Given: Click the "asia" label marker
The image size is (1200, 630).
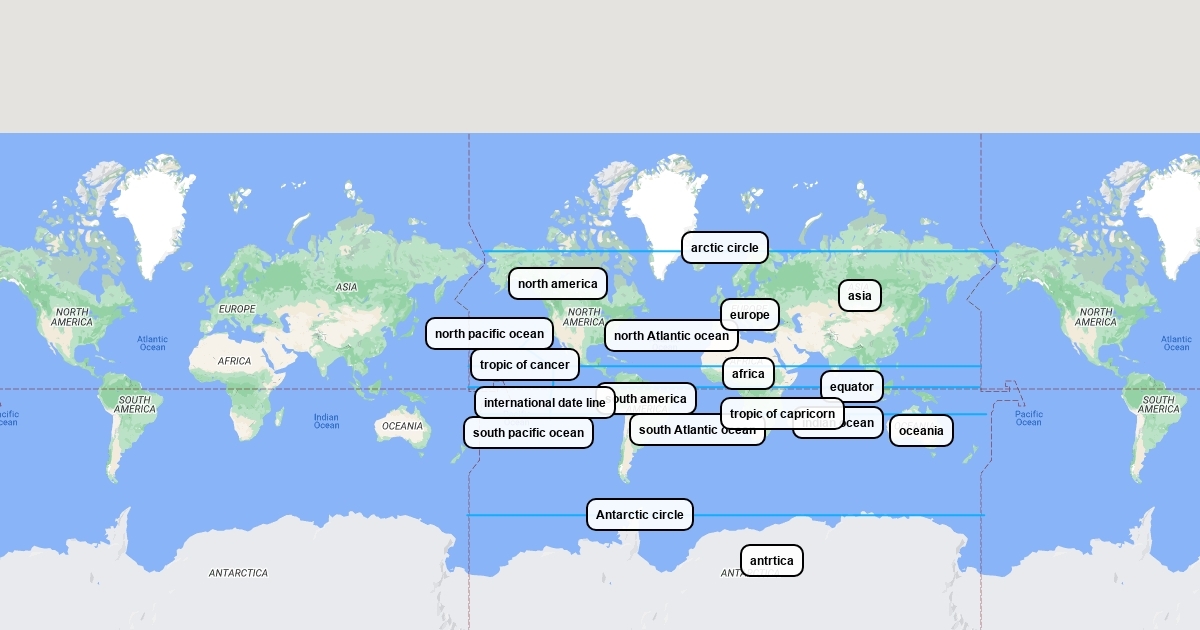Looking at the screenshot, I should (x=859, y=296).
